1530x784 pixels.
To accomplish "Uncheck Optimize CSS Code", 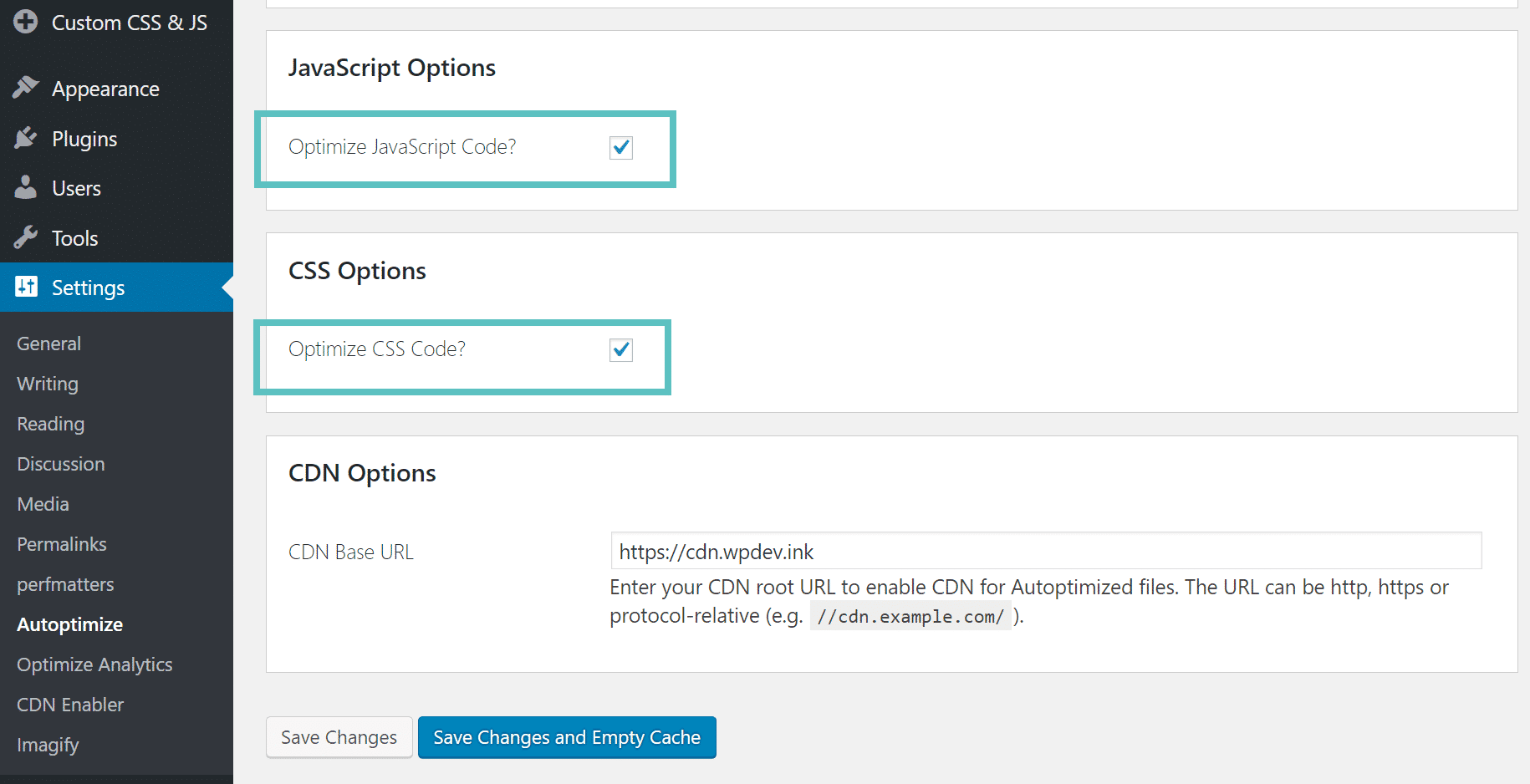I will [620, 350].
